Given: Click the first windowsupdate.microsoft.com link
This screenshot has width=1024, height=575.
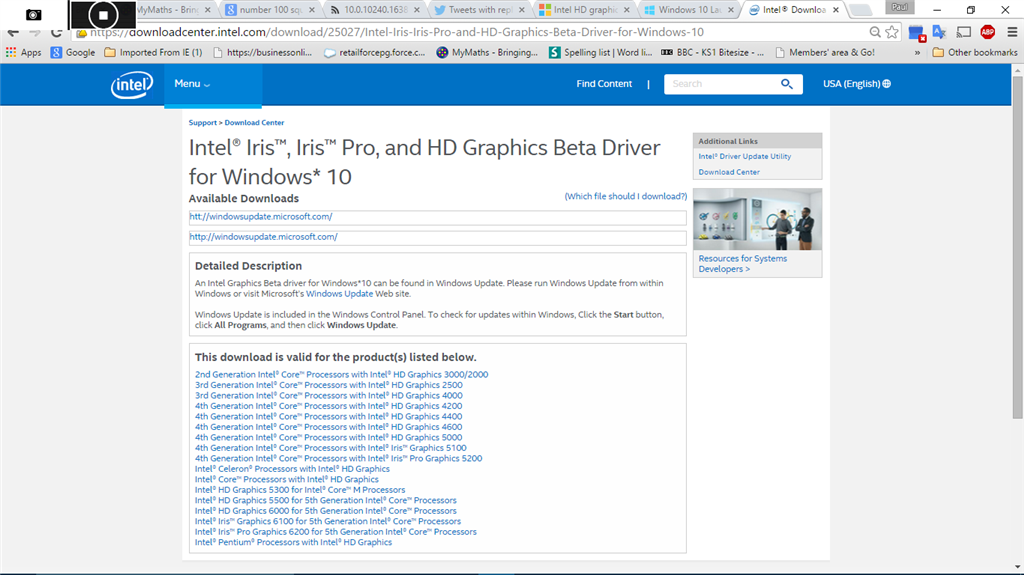Looking at the screenshot, I should (x=261, y=216).
